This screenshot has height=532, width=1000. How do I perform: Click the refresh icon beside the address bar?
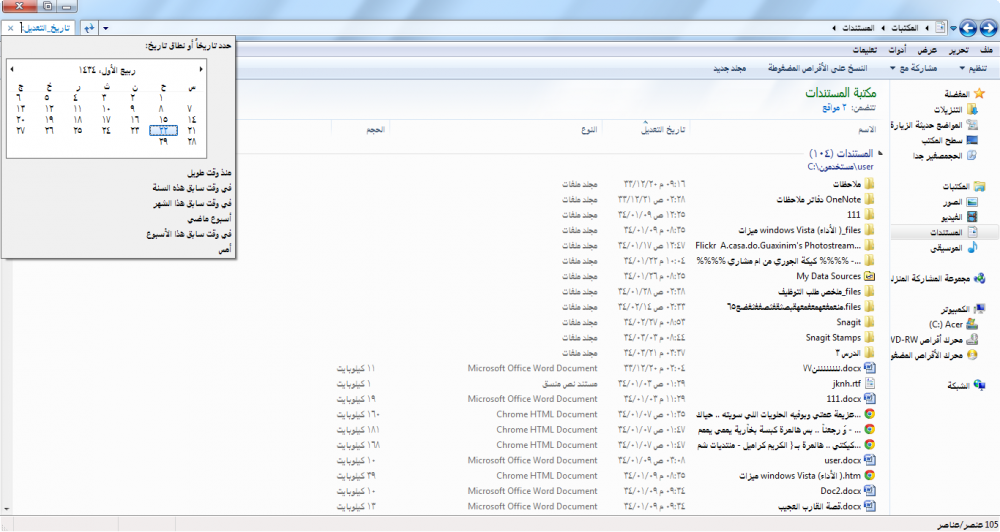click(90, 28)
